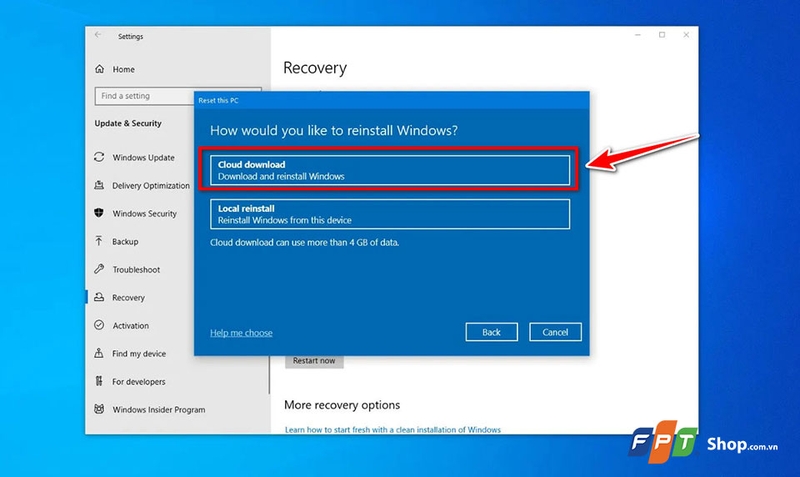Click the How would you like to reinstall heading
This screenshot has height=477, width=800.
[x=334, y=131]
